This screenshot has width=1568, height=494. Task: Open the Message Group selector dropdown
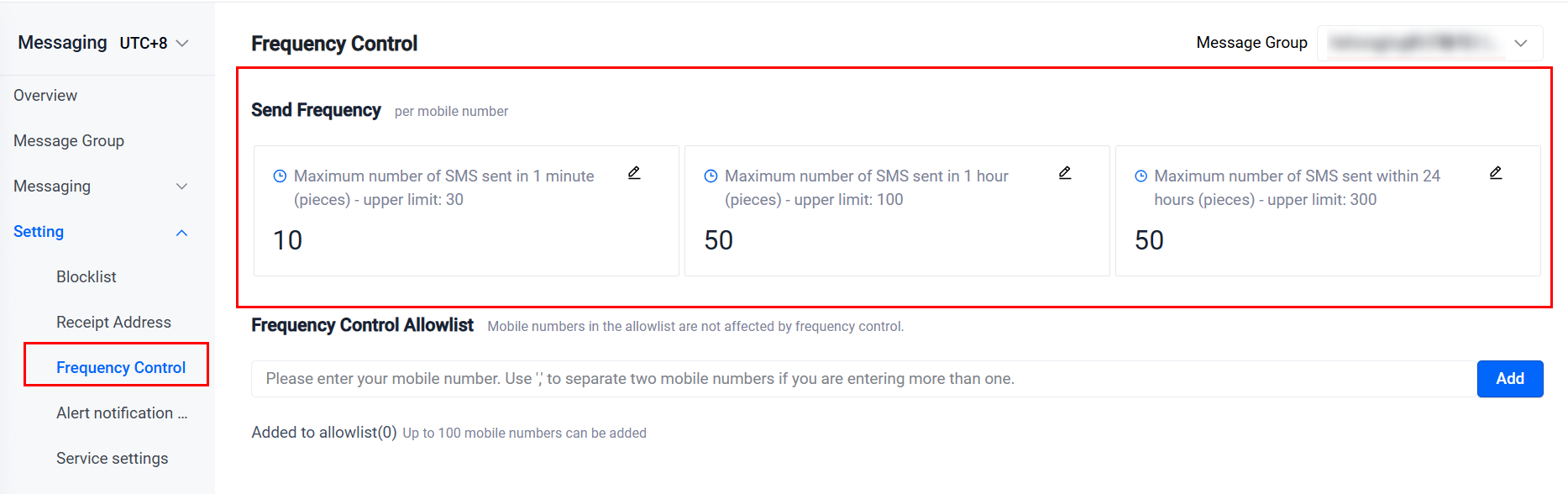coord(1429,43)
